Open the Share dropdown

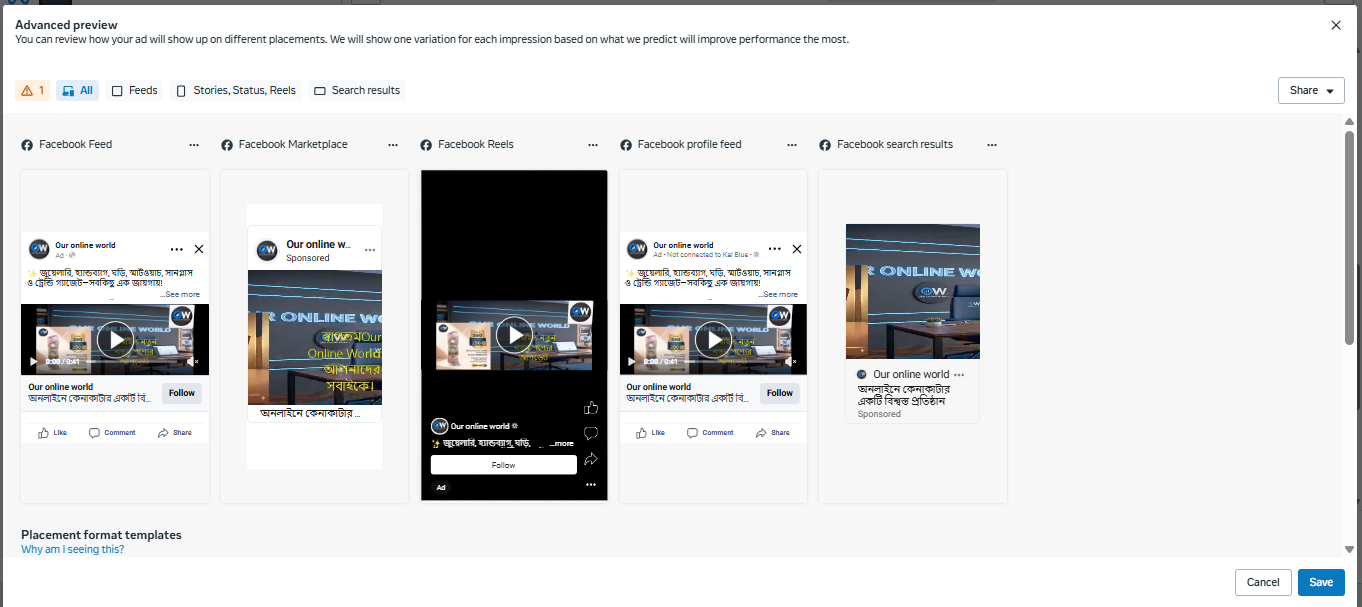1311,90
